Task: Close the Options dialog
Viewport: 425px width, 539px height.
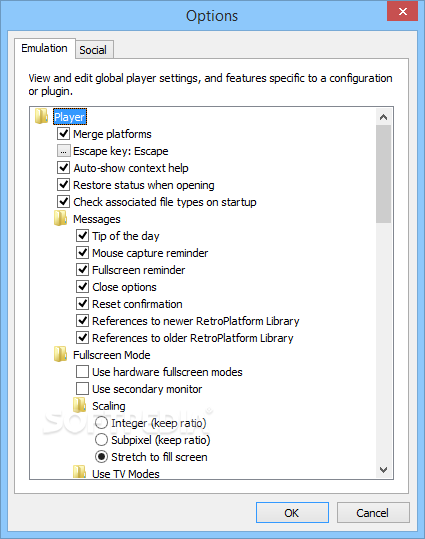Action: click(402, 11)
